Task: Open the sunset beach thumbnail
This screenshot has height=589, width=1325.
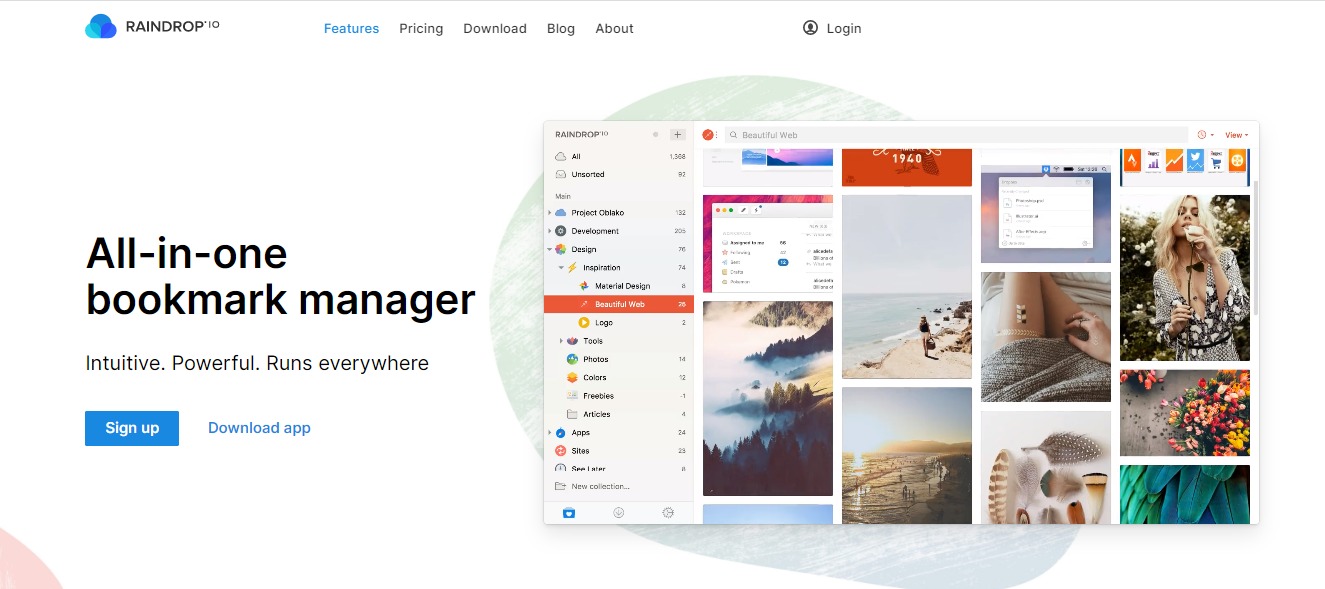Action: [x=907, y=455]
